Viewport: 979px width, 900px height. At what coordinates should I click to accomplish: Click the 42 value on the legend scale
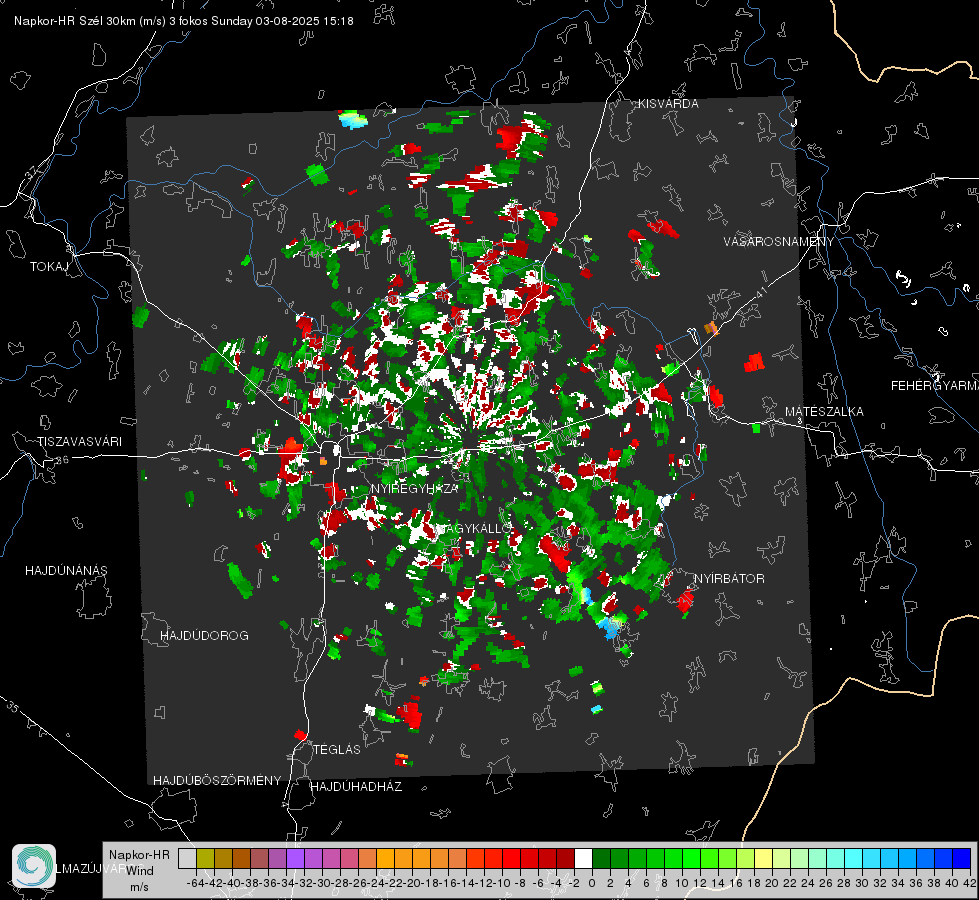click(969, 884)
